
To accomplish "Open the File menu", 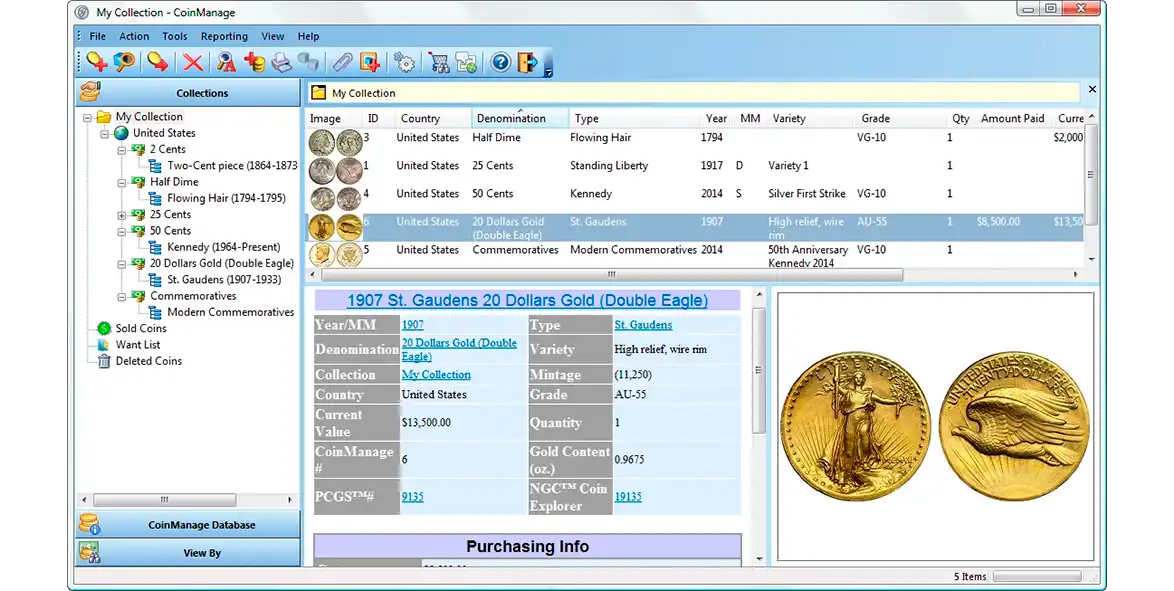I will click(97, 36).
